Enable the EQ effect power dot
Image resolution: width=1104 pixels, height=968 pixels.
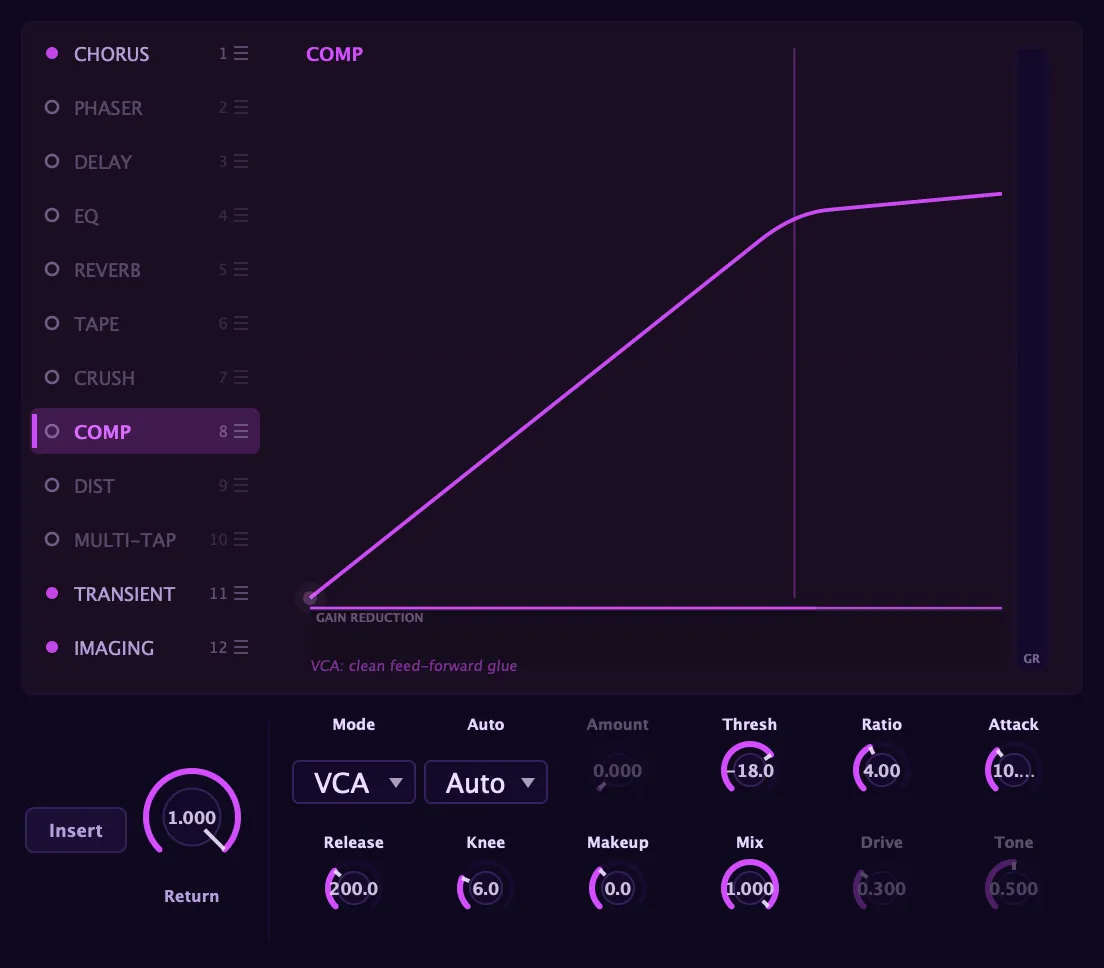[x=52, y=215]
